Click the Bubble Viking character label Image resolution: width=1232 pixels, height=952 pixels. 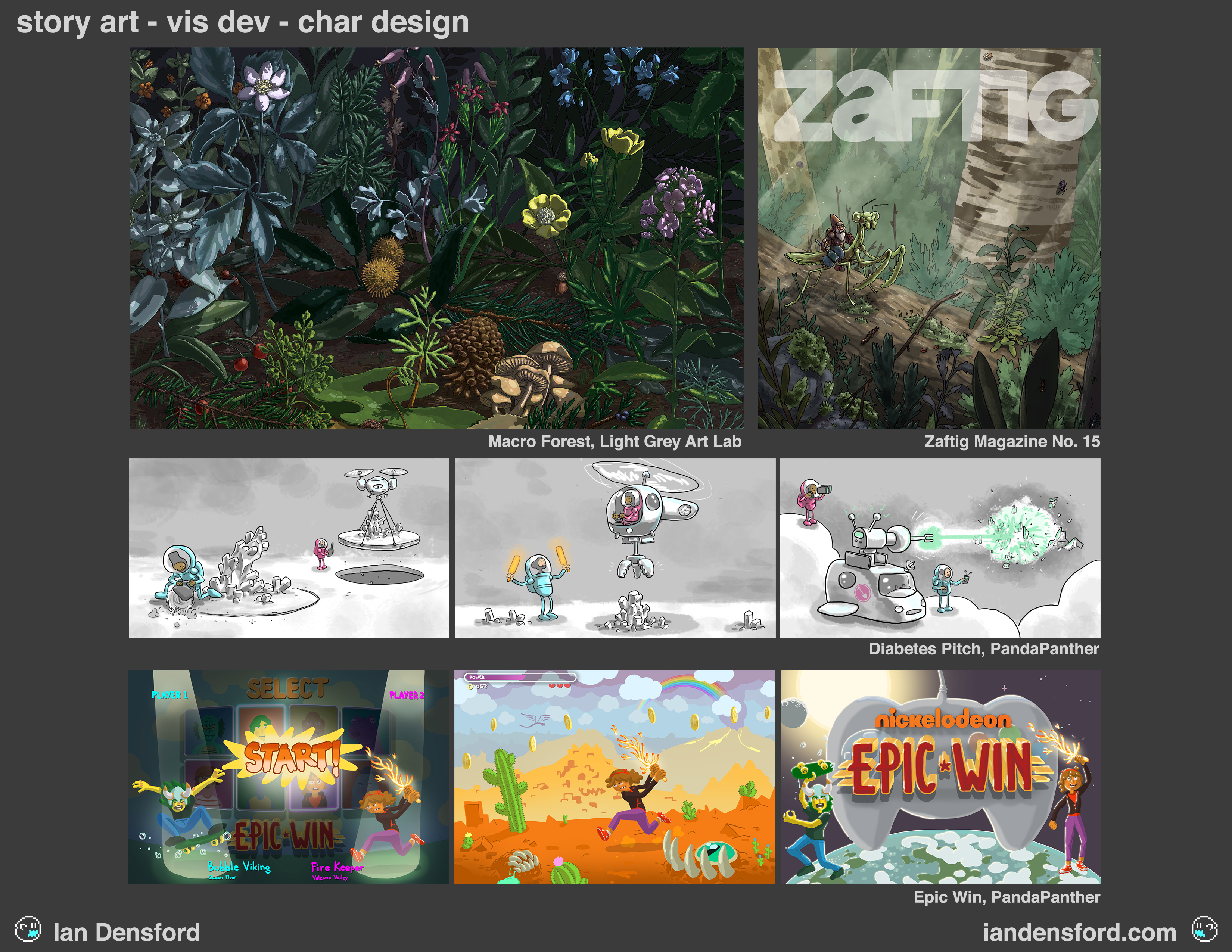(239, 866)
